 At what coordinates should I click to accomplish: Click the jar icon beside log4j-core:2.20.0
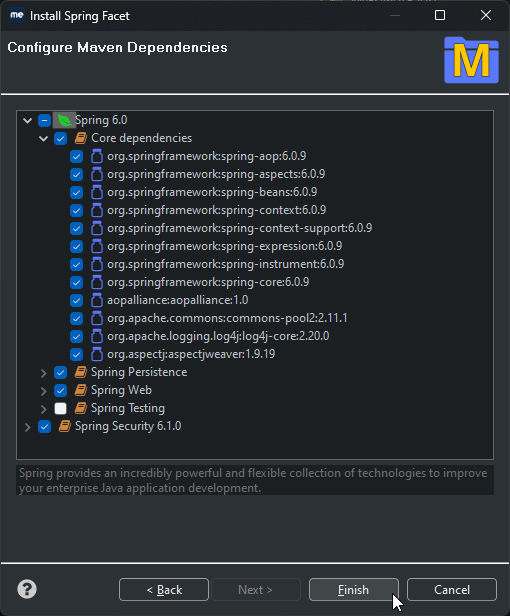coord(97,336)
